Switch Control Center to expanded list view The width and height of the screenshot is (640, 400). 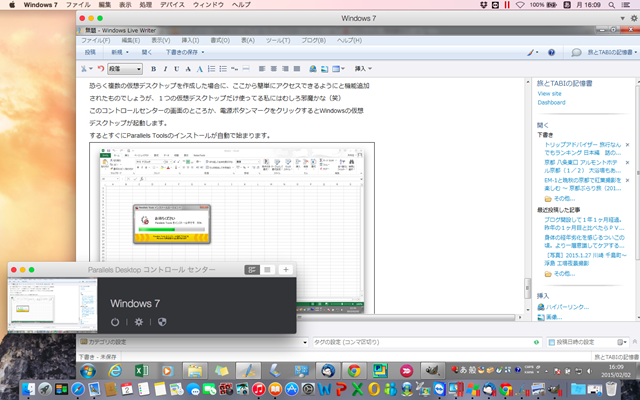(252, 269)
